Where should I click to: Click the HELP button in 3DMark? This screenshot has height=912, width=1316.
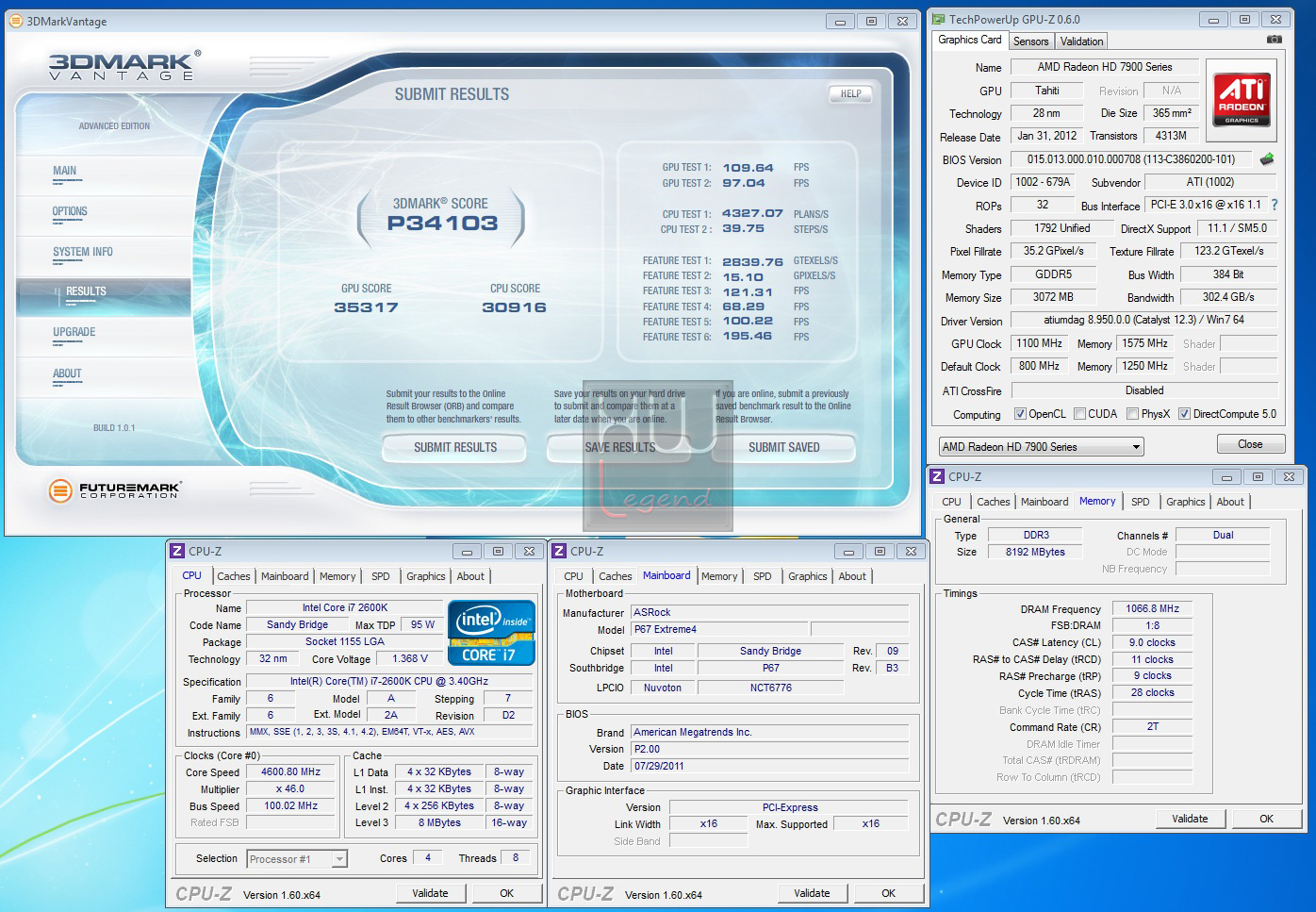(850, 93)
